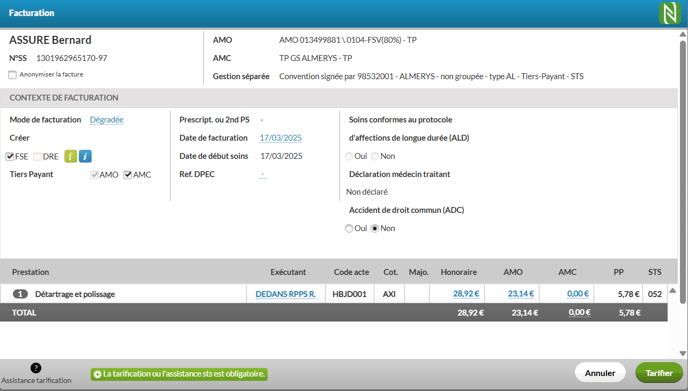Click table scroll-up arrow beside STS 052

pos(673,291)
